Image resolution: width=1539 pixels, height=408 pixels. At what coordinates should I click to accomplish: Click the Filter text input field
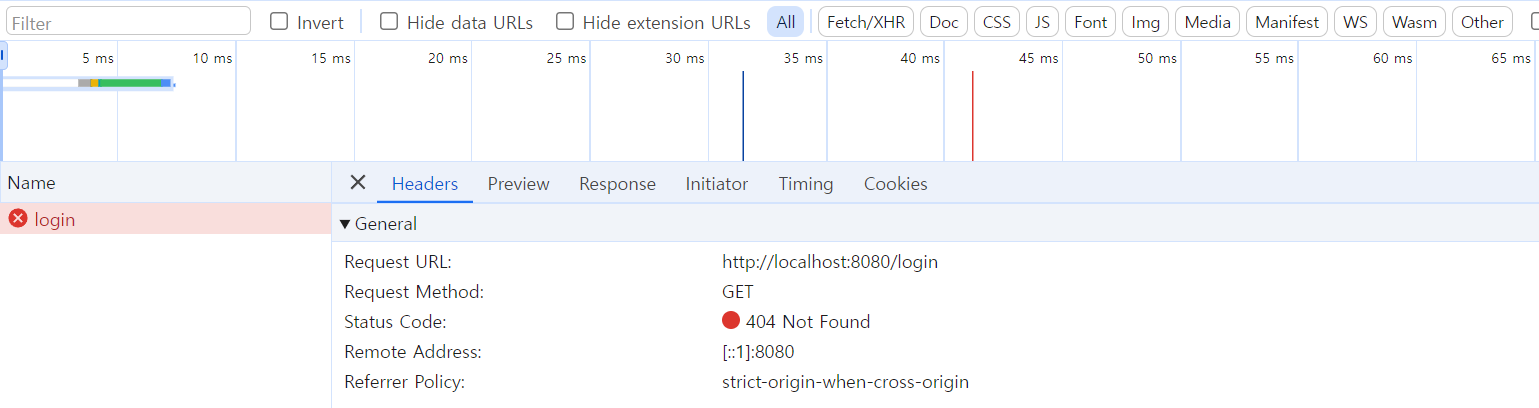click(128, 22)
